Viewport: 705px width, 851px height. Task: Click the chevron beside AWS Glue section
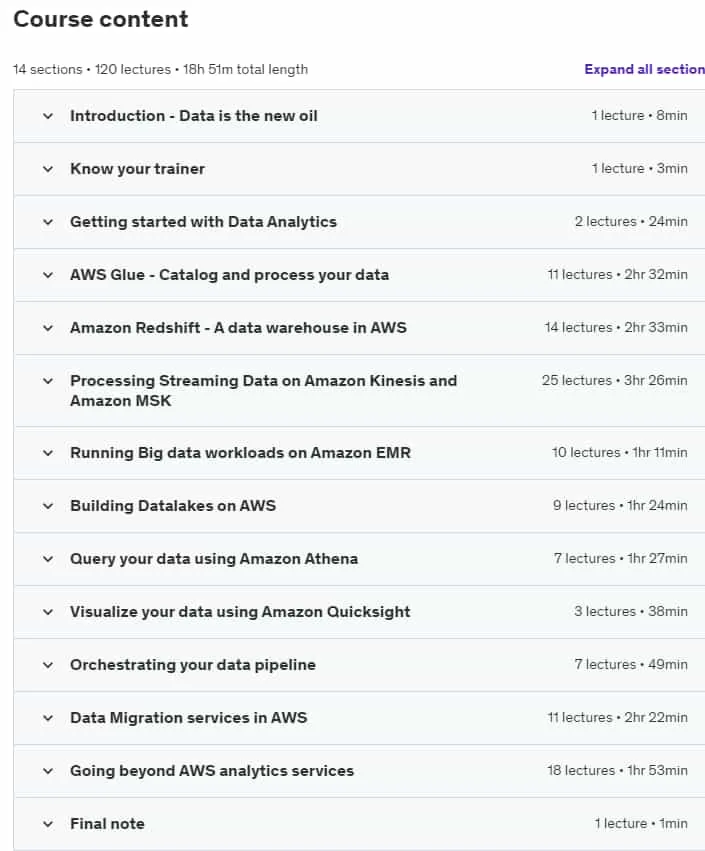(x=48, y=275)
